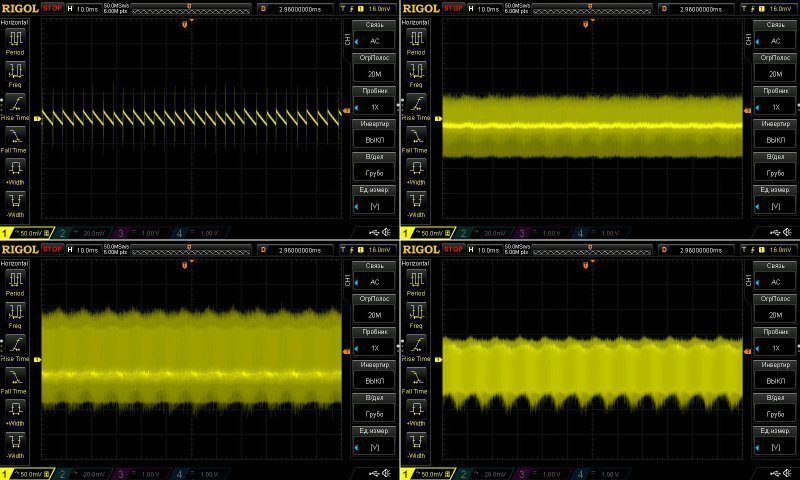Open Ед.измер. [V] units selector in the scalloped-envelope capture
Image resolution: width=800 pixels, height=480 pixels.
[x=774, y=445]
